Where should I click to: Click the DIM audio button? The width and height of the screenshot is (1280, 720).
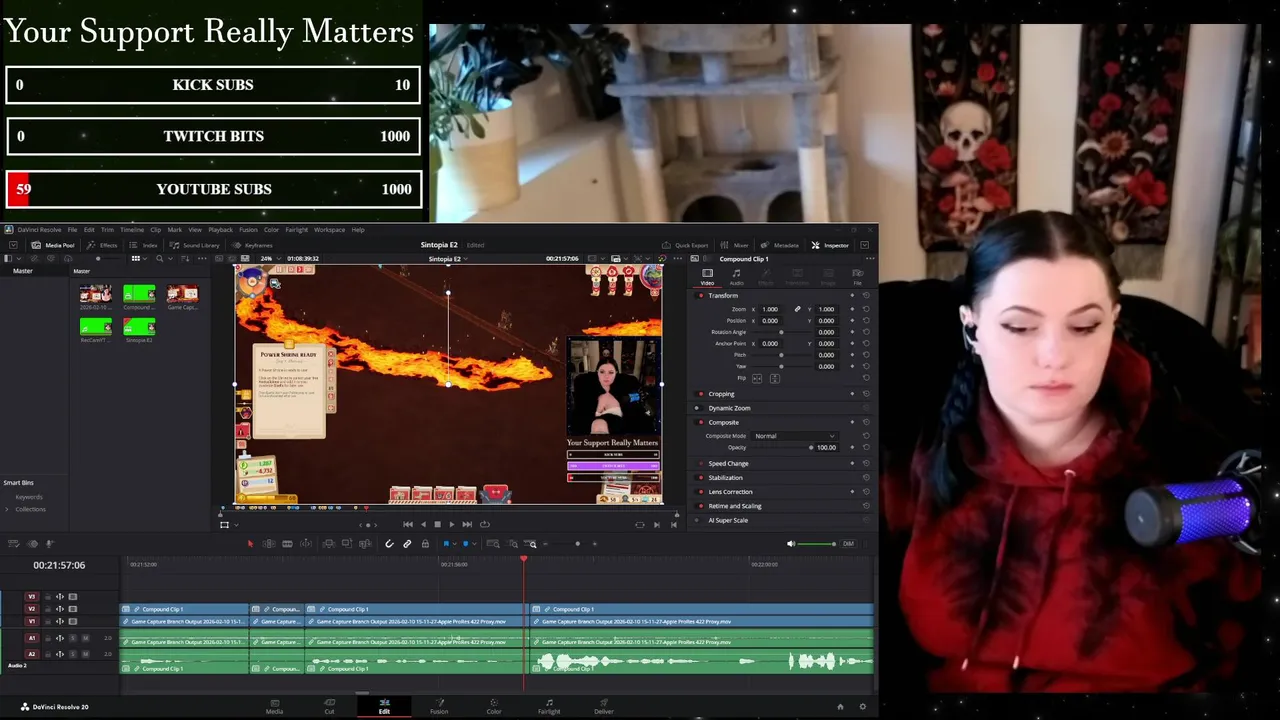point(848,544)
